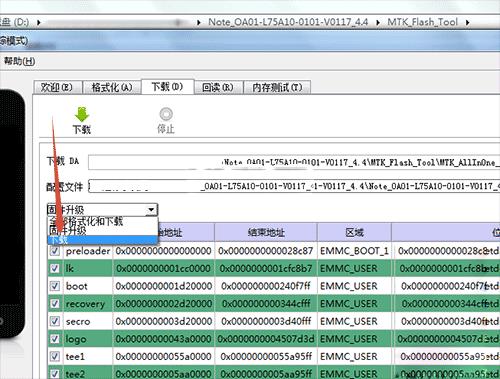Click the 下载 DA file path field
Viewport: 500px width, 379px height.
(294, 162)
